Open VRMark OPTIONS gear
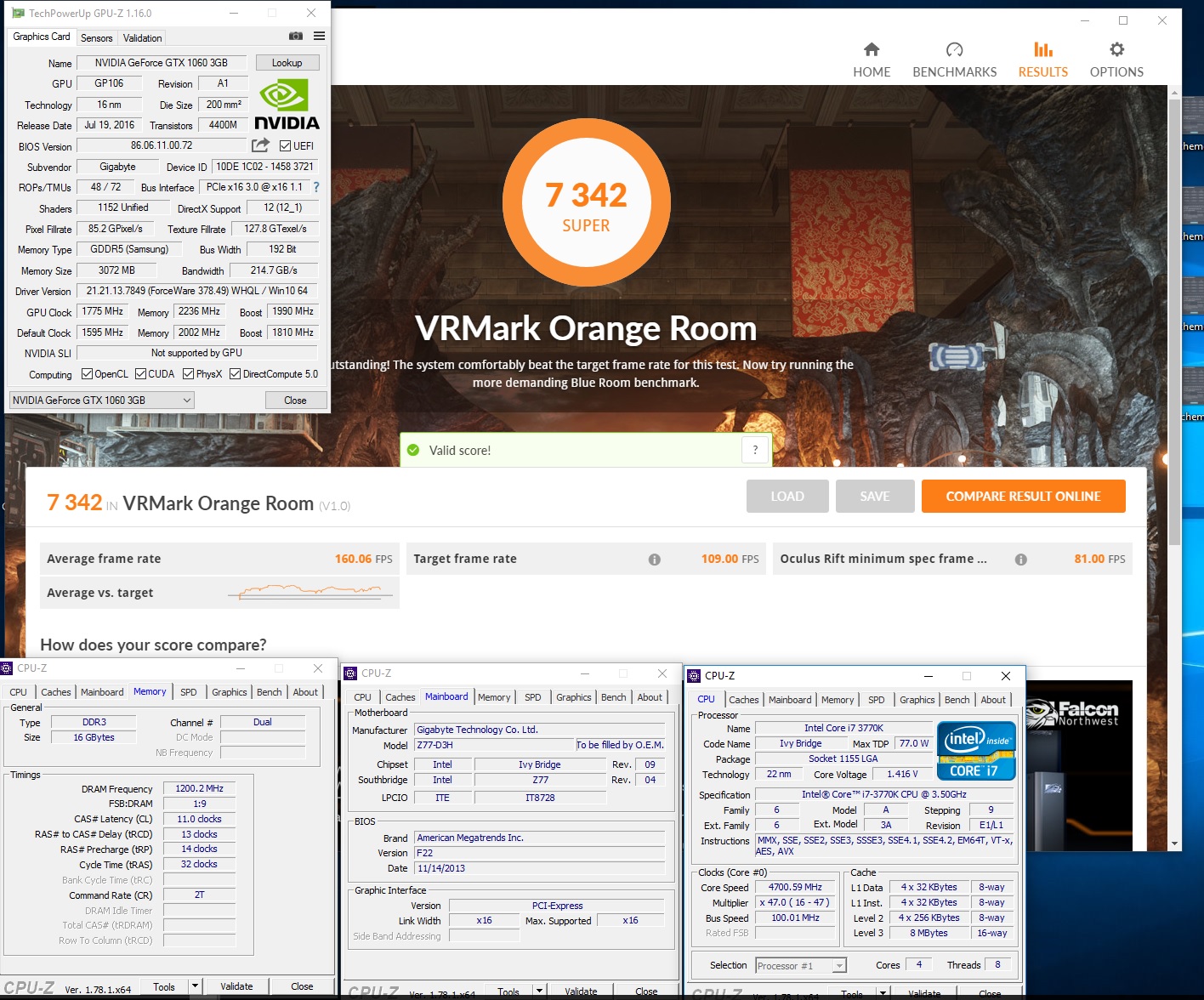The image size is (1204, 1000). (1116, 60)
